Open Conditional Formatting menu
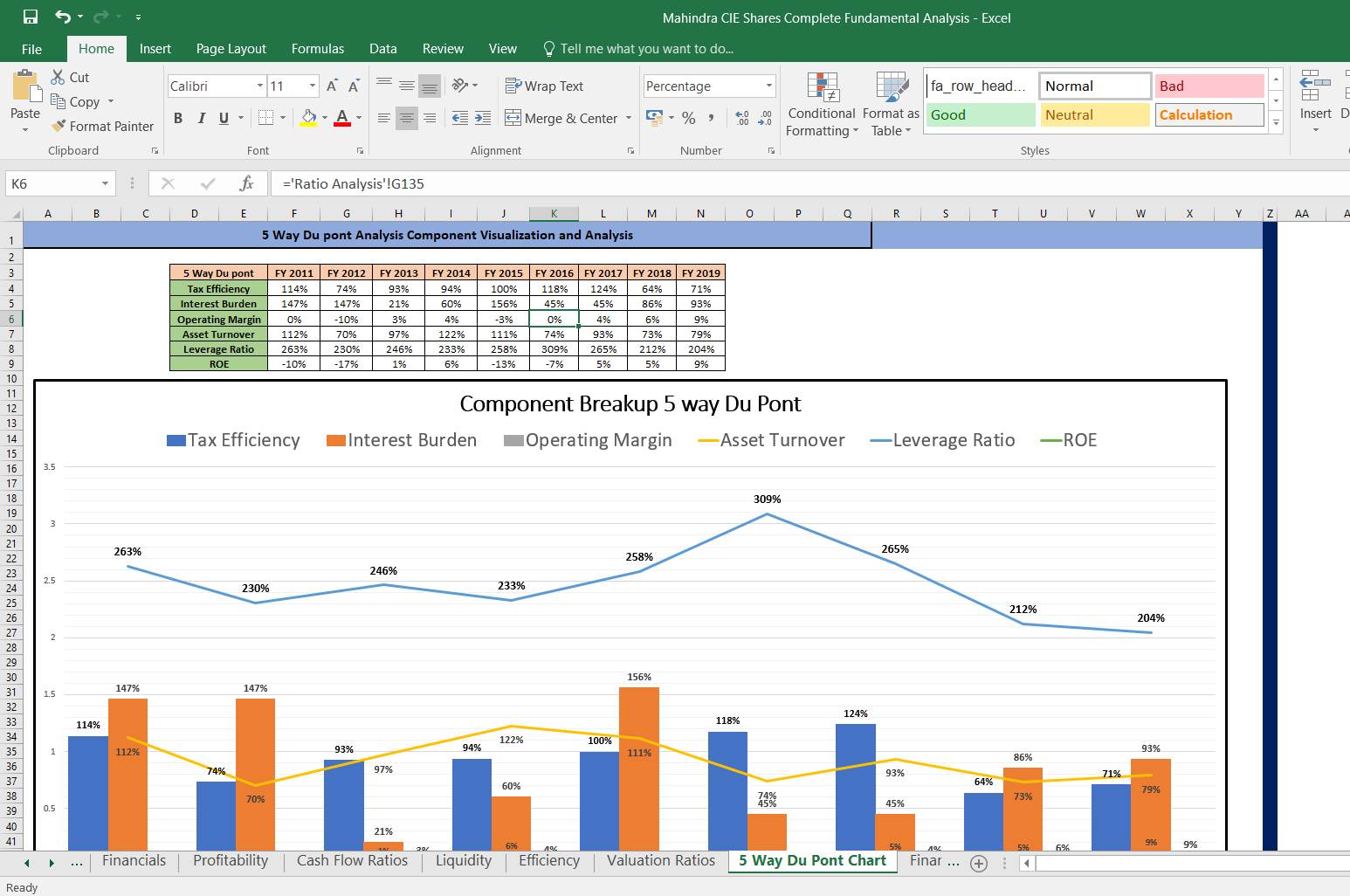1350x896 pixels. click(x=822, y=104)
